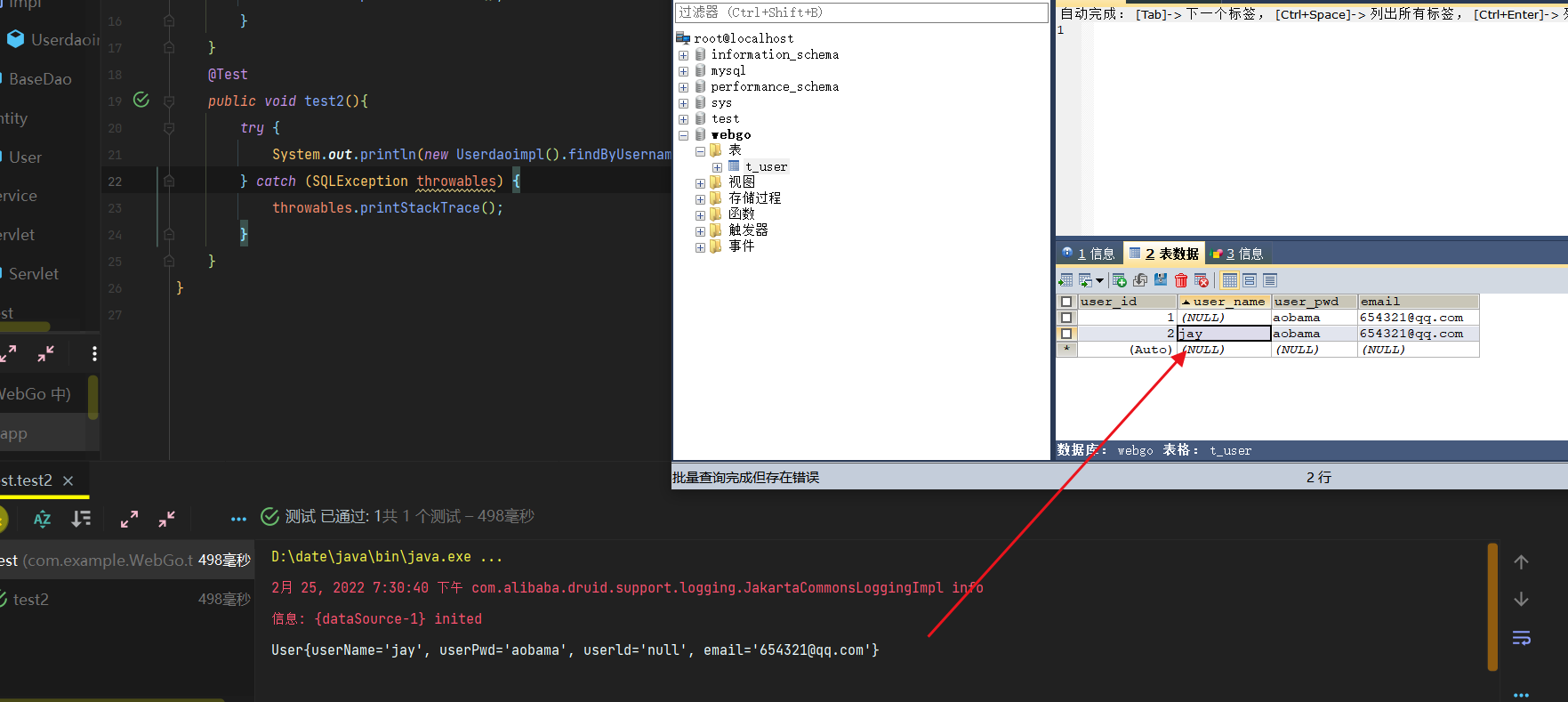Viewport: 1568px width, 702px height.
Task: Expand all test results in run panel
Action: pyautogui.click(x=130, y=519)
